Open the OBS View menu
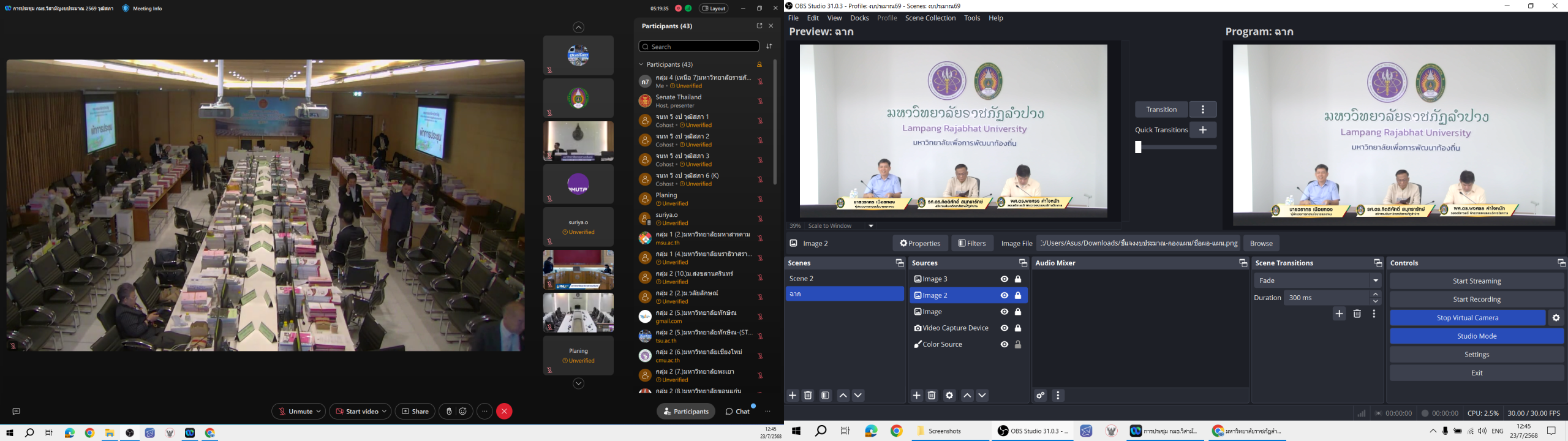The image size is (1568, 441). click(x=834, y=18)
